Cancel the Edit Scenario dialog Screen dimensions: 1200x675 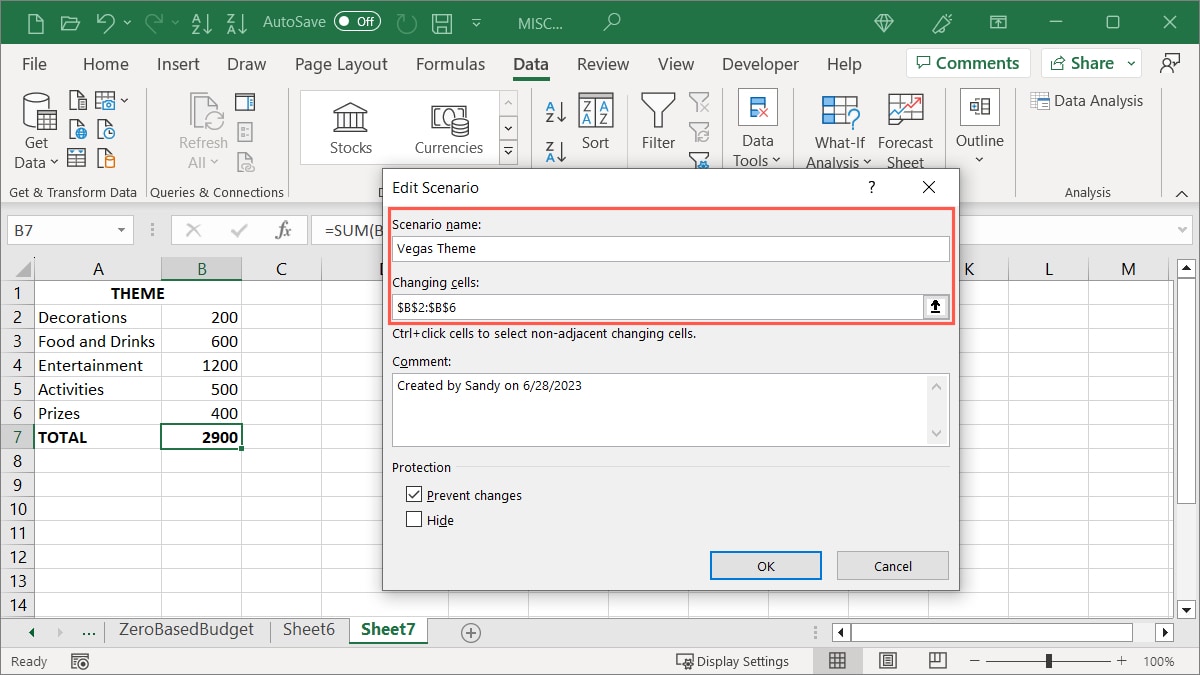[x=892, y=565]
